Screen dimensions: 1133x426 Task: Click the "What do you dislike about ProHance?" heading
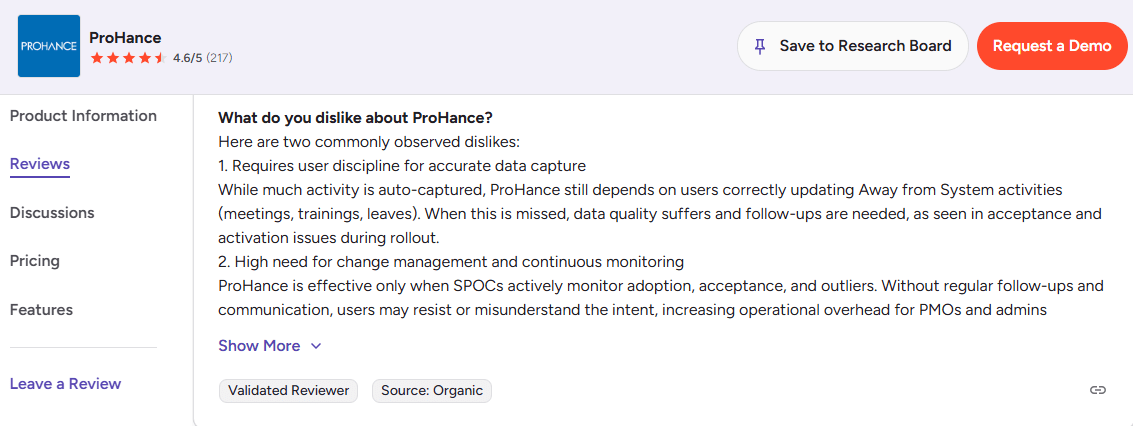[355, 117]
